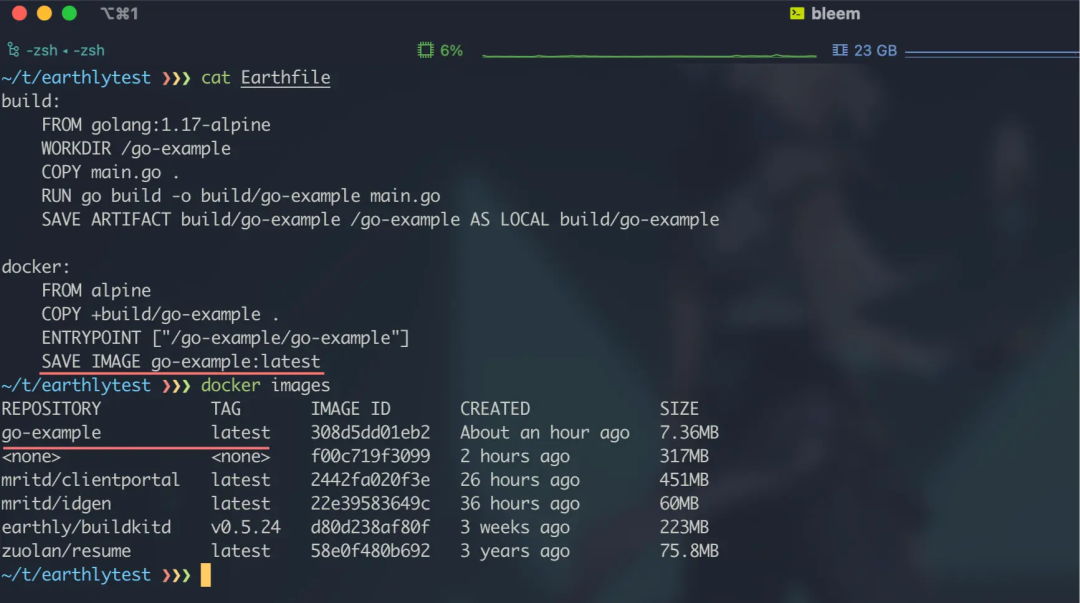Place cursor at the final prompt block
This screenshot has width=1080, height=603.
(205, 575)
